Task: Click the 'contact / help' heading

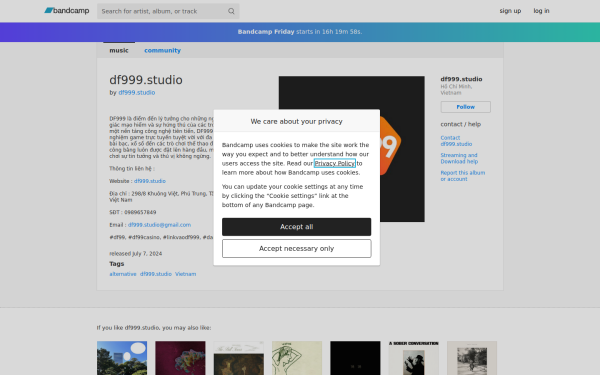Action: (460, 124)
